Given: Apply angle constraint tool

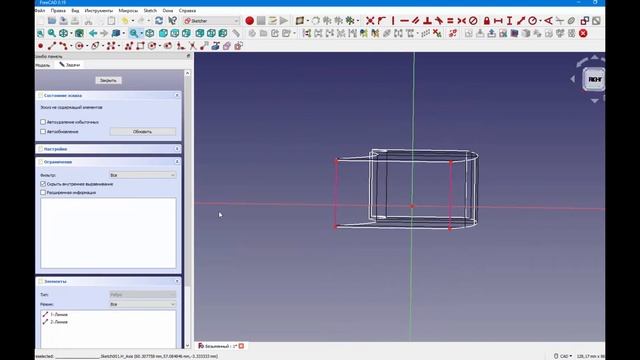Looking at the screenshot, I should coord(548,20).
